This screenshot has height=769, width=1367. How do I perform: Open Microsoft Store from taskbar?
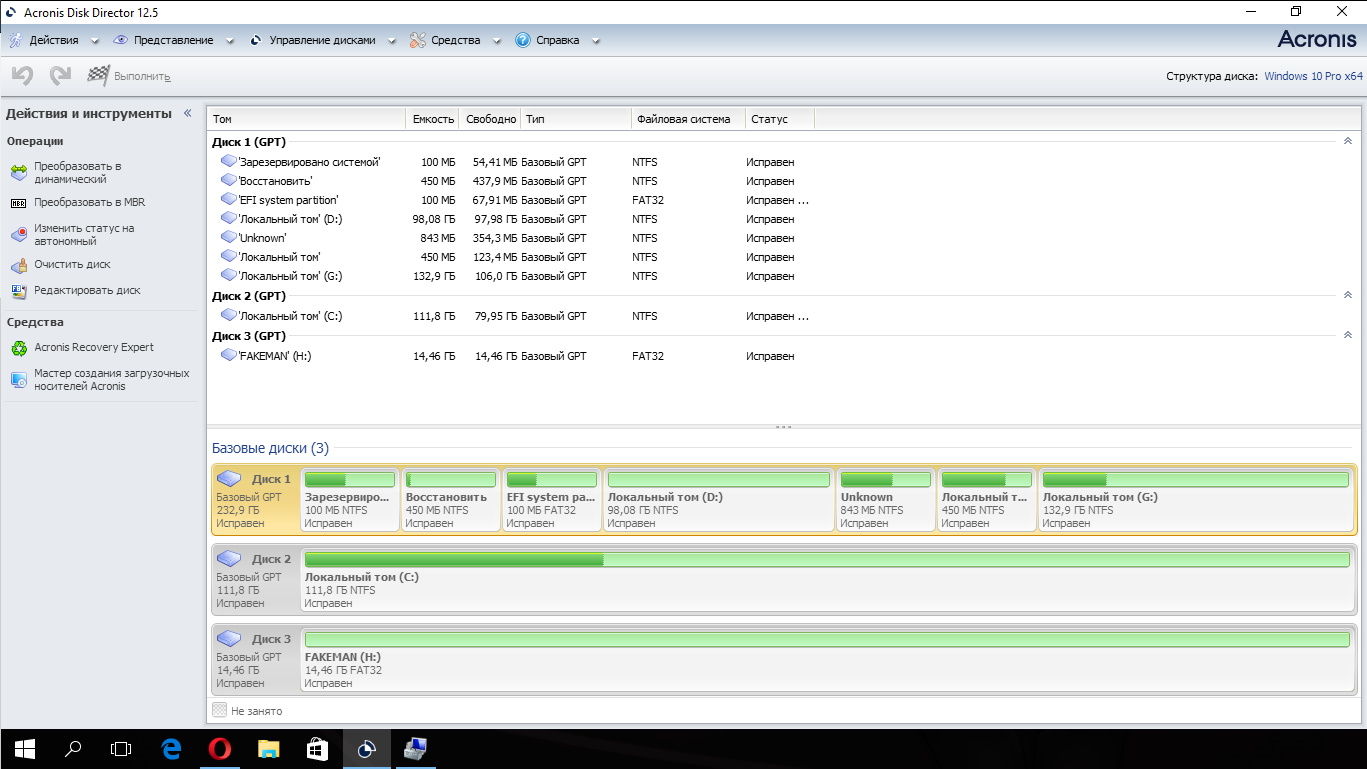pos(317,747)
